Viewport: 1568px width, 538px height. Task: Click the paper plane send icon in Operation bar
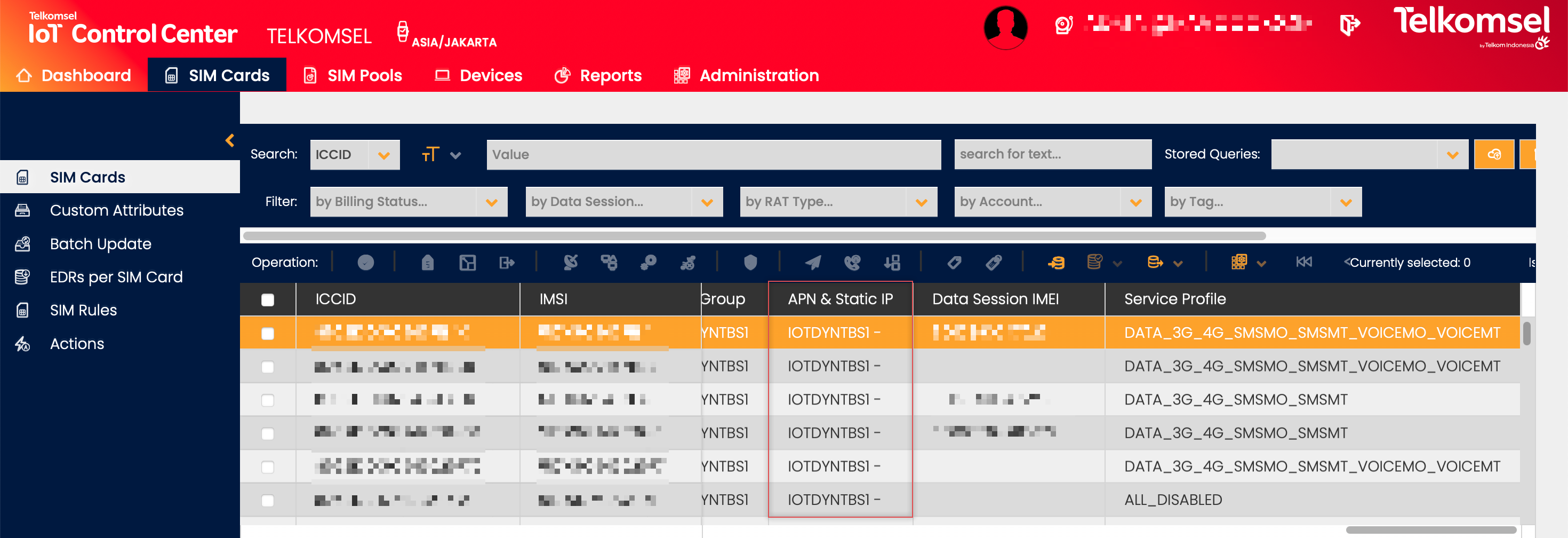tap(813, 263)
